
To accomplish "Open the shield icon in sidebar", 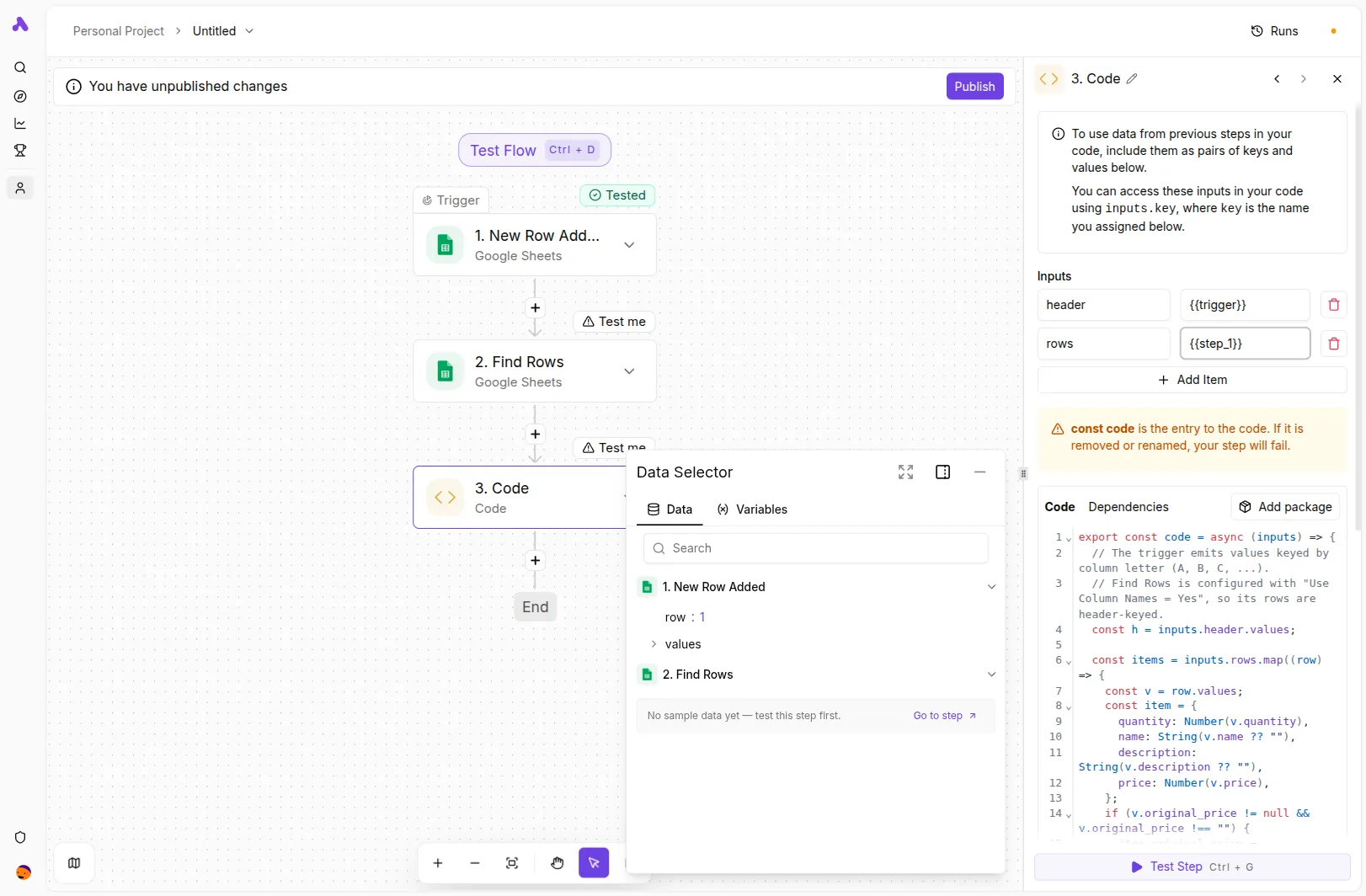I will click(x=20, y=837).
